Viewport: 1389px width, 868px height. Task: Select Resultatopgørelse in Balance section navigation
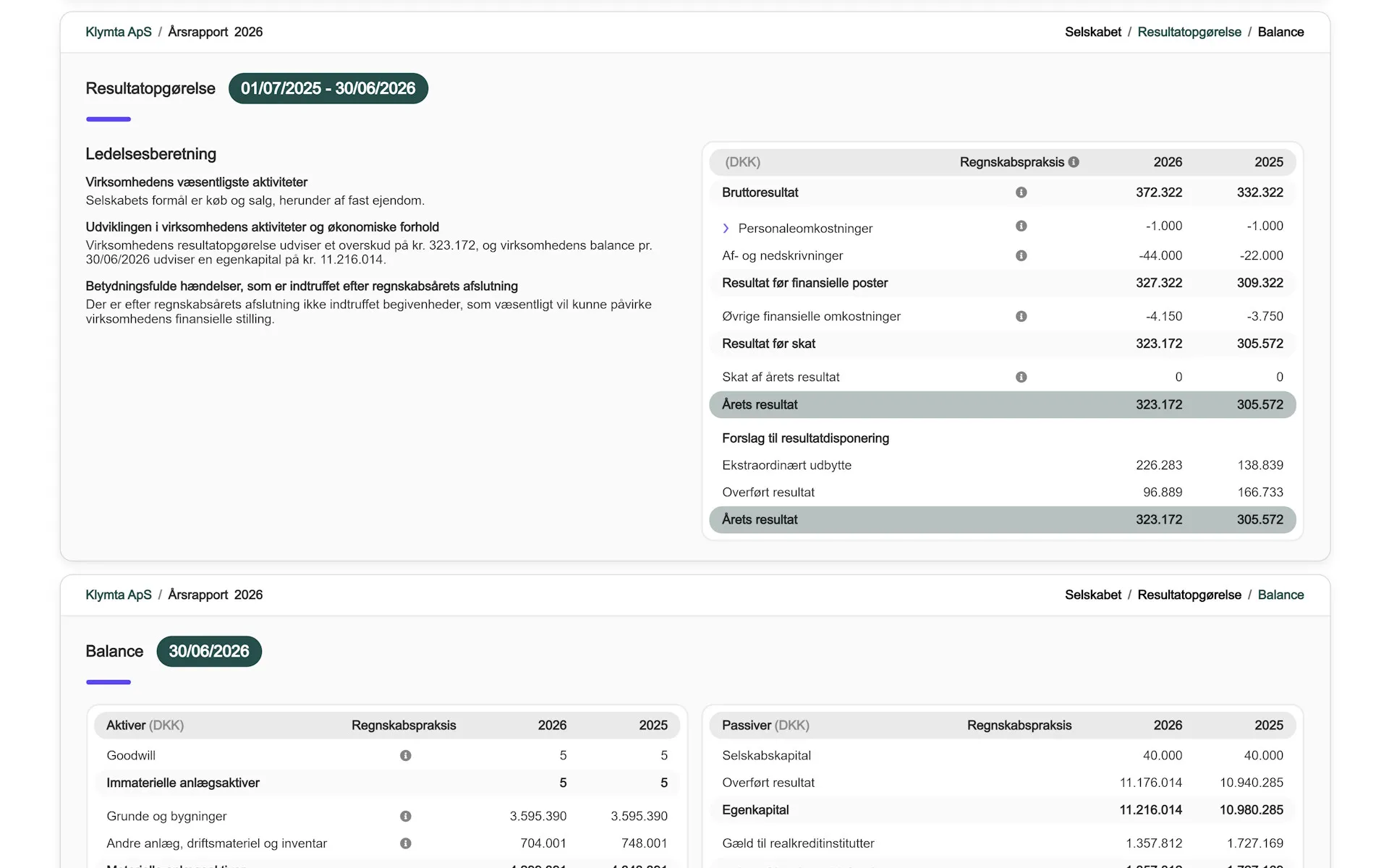(1189, 595)
